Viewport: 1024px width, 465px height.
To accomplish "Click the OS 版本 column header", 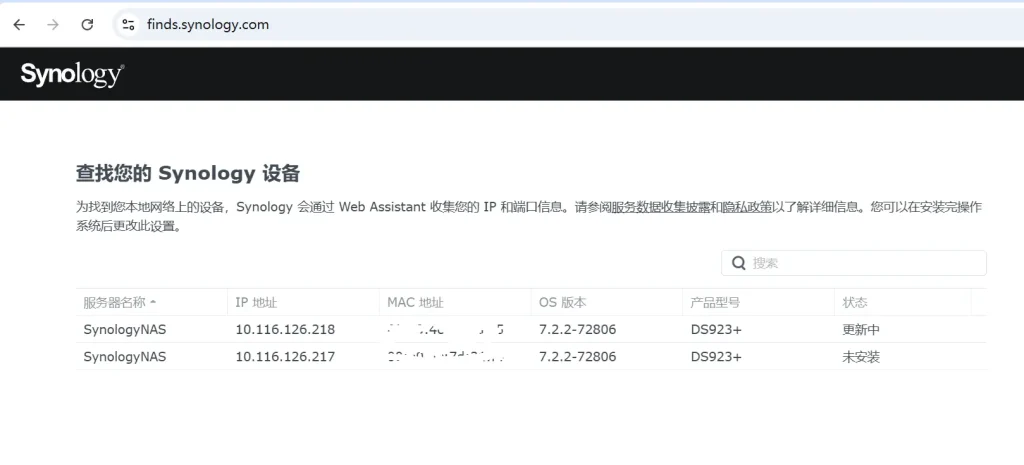I will (562, 302).
